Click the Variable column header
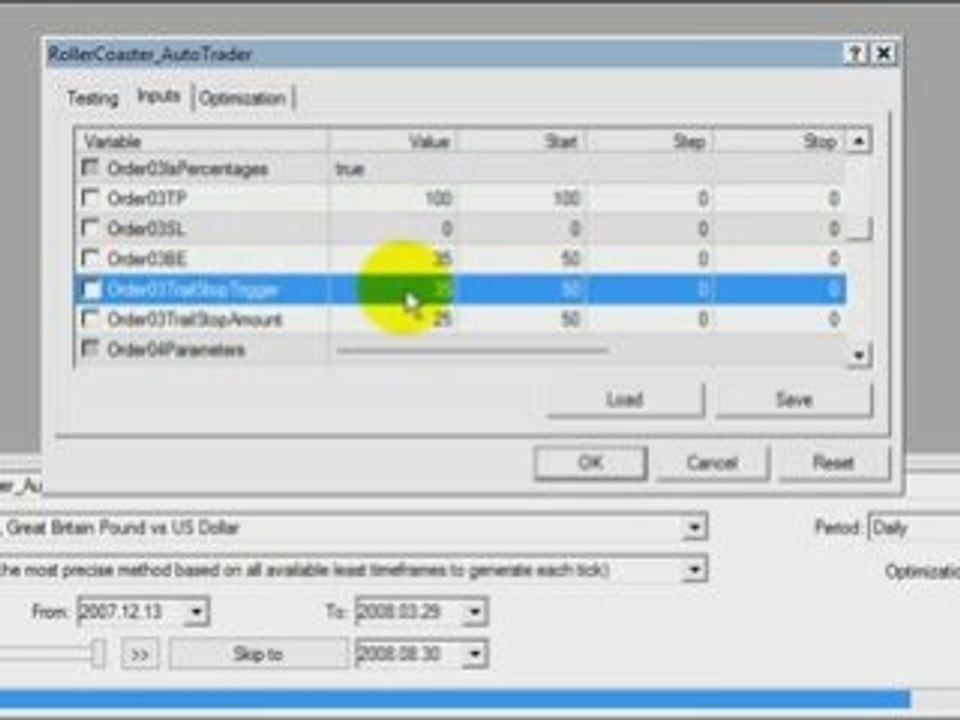 [x=202, y=141]
